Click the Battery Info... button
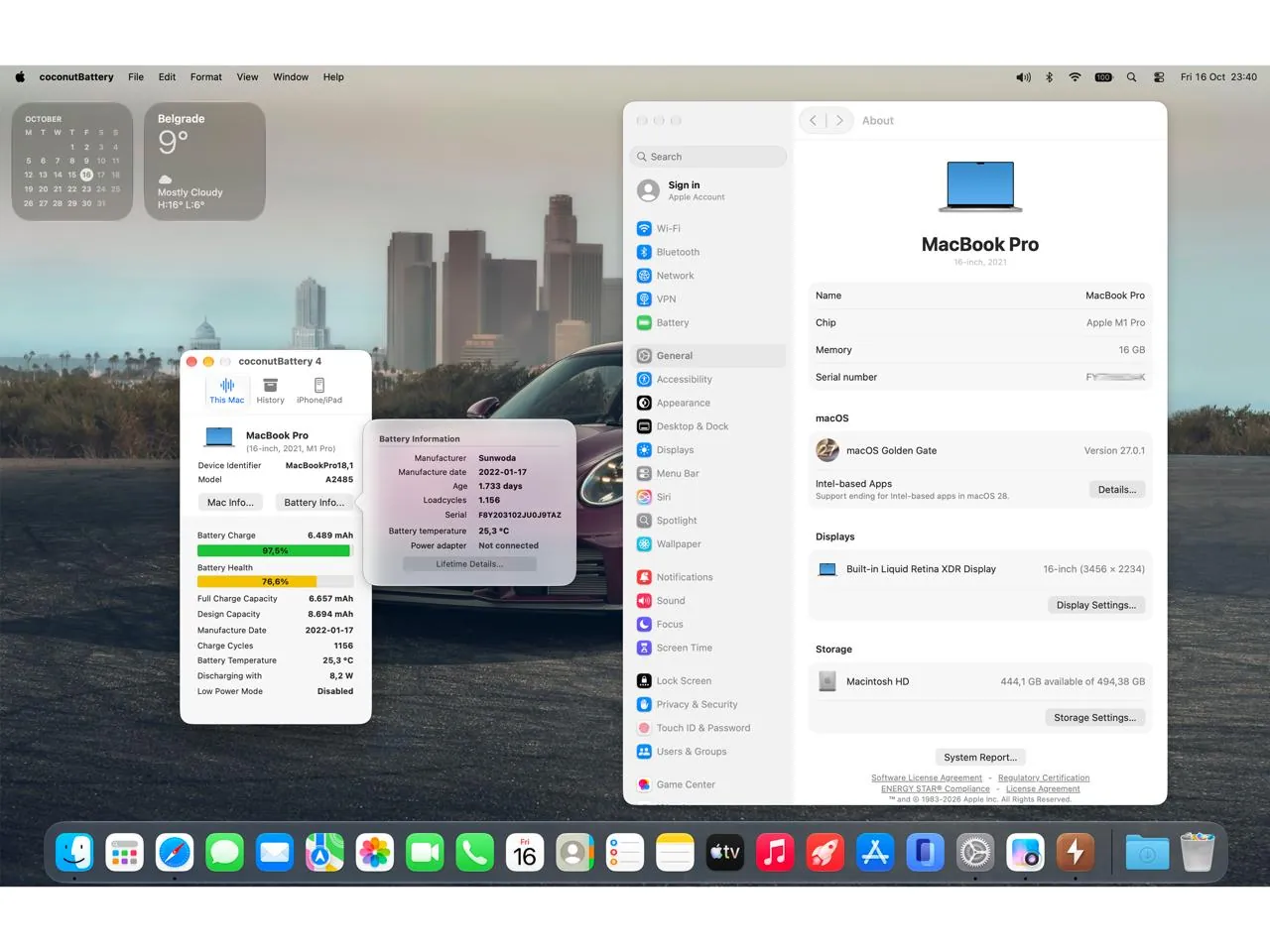Viewport: 1270px width, 952px height. click(315, 503)
